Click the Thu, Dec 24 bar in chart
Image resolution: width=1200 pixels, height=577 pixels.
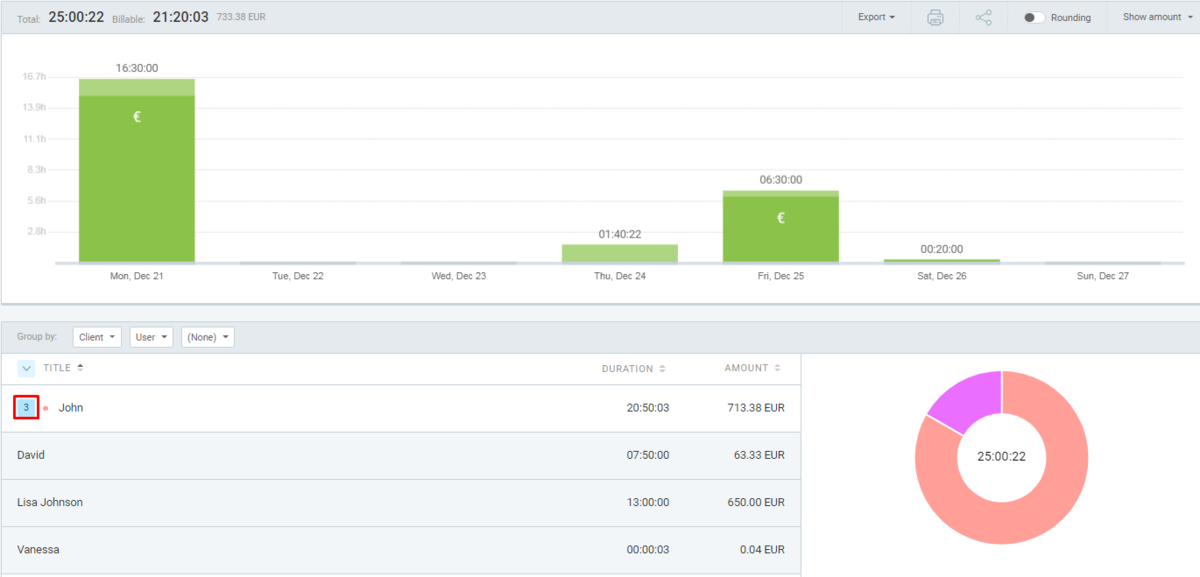point(619,253)
